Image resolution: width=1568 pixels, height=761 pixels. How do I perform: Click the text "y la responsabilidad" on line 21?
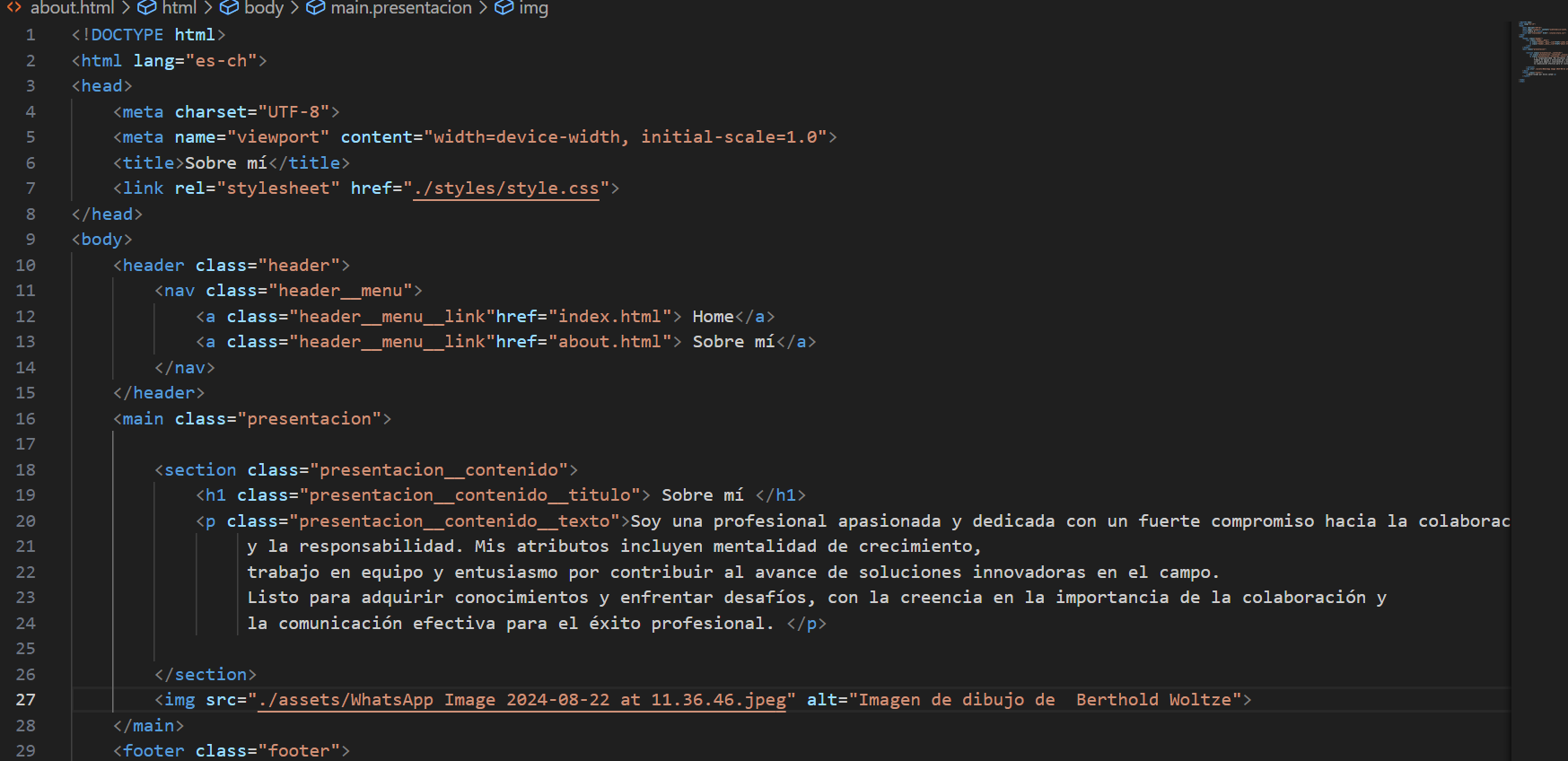351,547
